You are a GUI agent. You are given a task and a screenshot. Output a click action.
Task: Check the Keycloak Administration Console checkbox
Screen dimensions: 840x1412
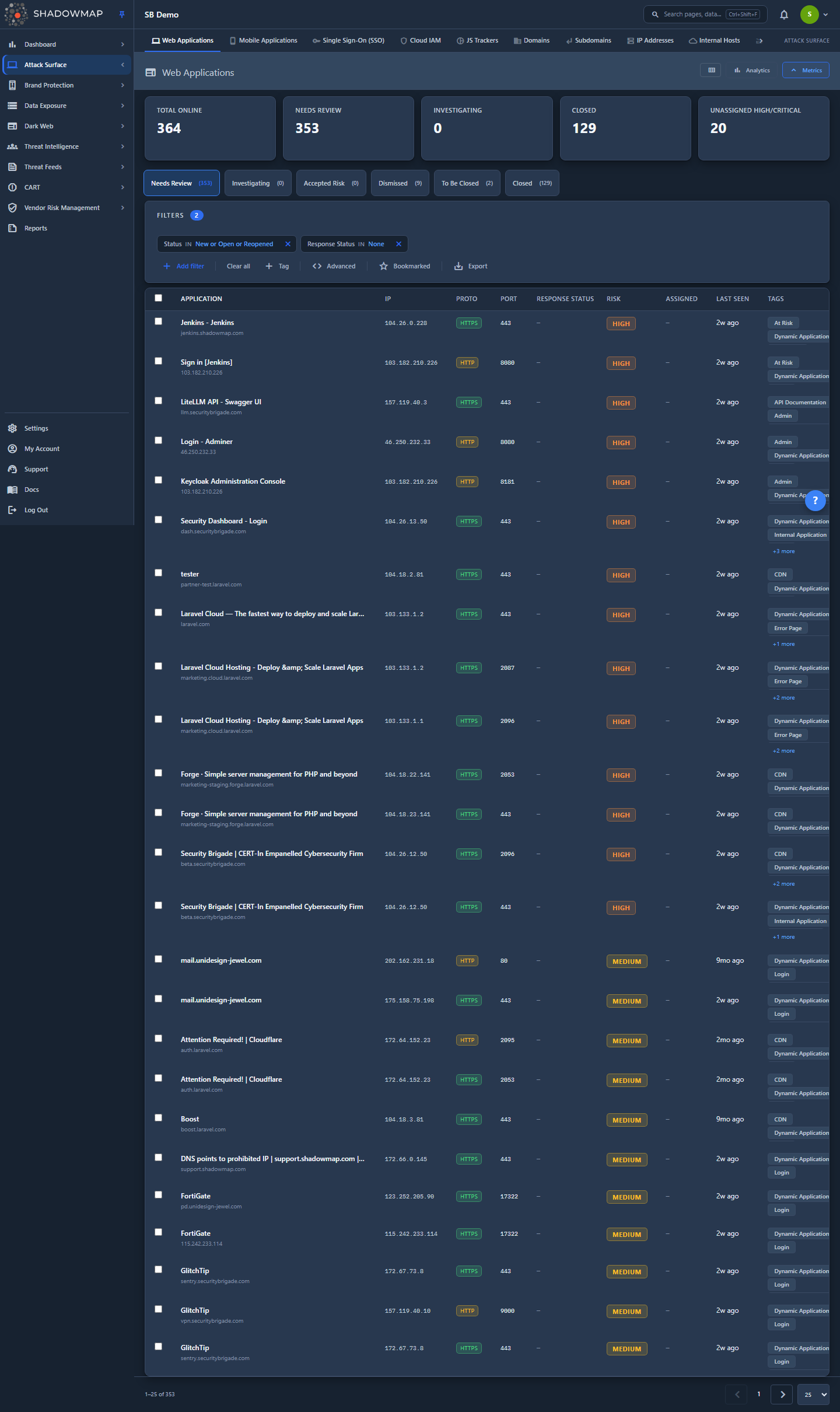pyautogui.click(x=158, y=480)
